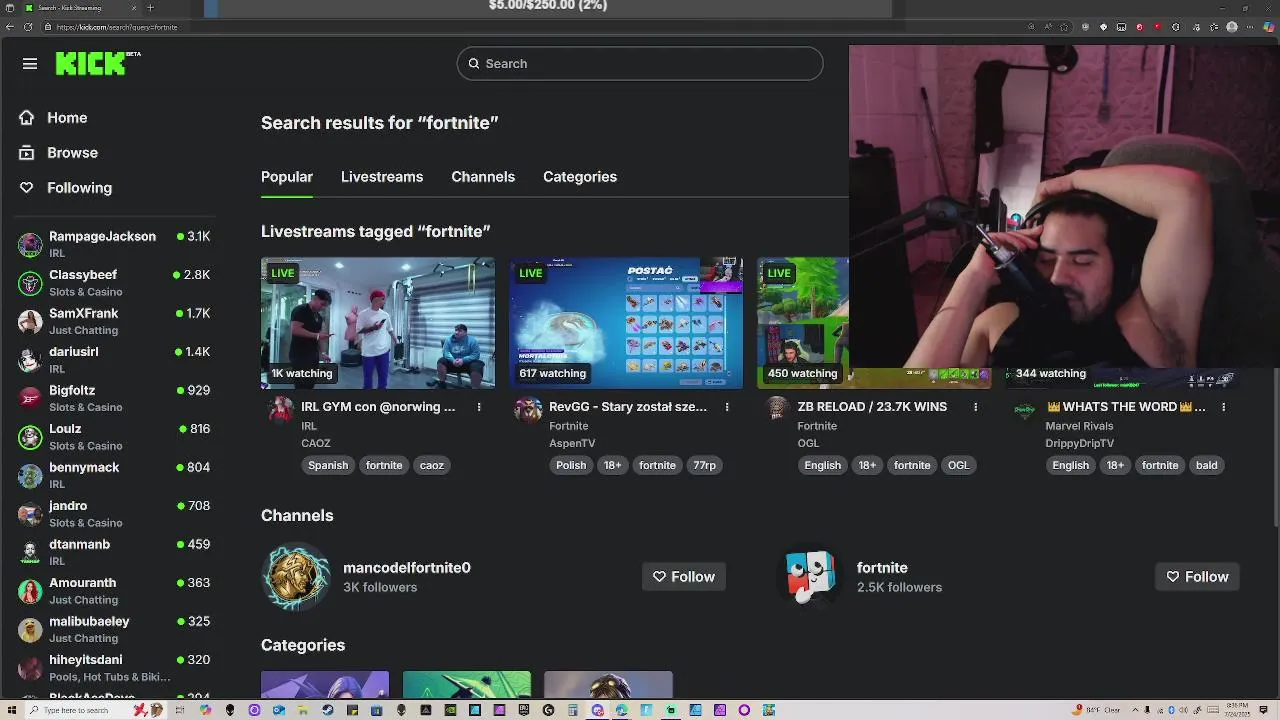Open 1K watching gym stream thumbnail
The width and height of the screenshot is (1280, 720).
[x=378, y=323]
